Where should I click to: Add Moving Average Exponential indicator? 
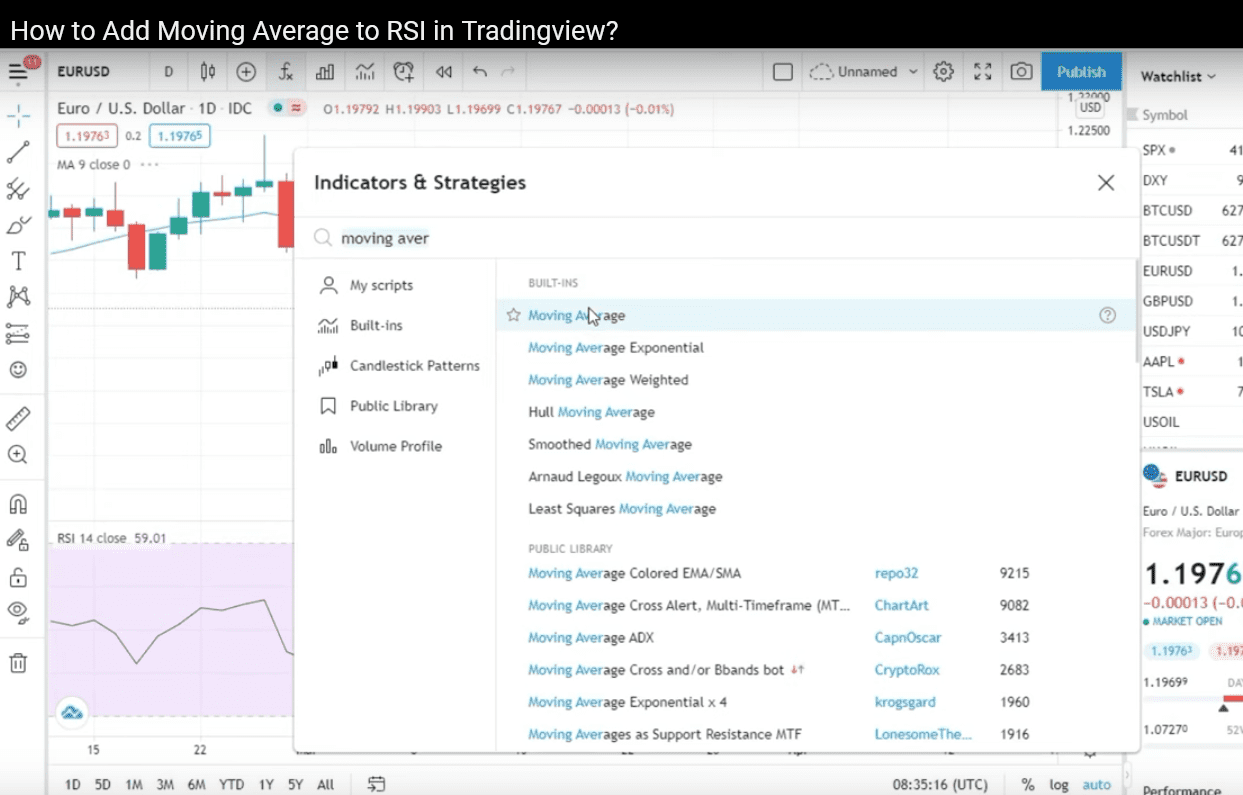click(616, 348)
